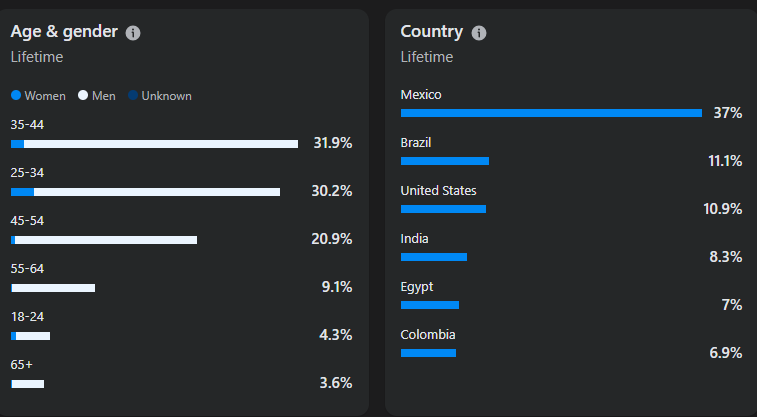Image resolution: width=757 pixels, height=417 pixels.
Task: Click the Egypt country bar
Action: pos(430,305)
